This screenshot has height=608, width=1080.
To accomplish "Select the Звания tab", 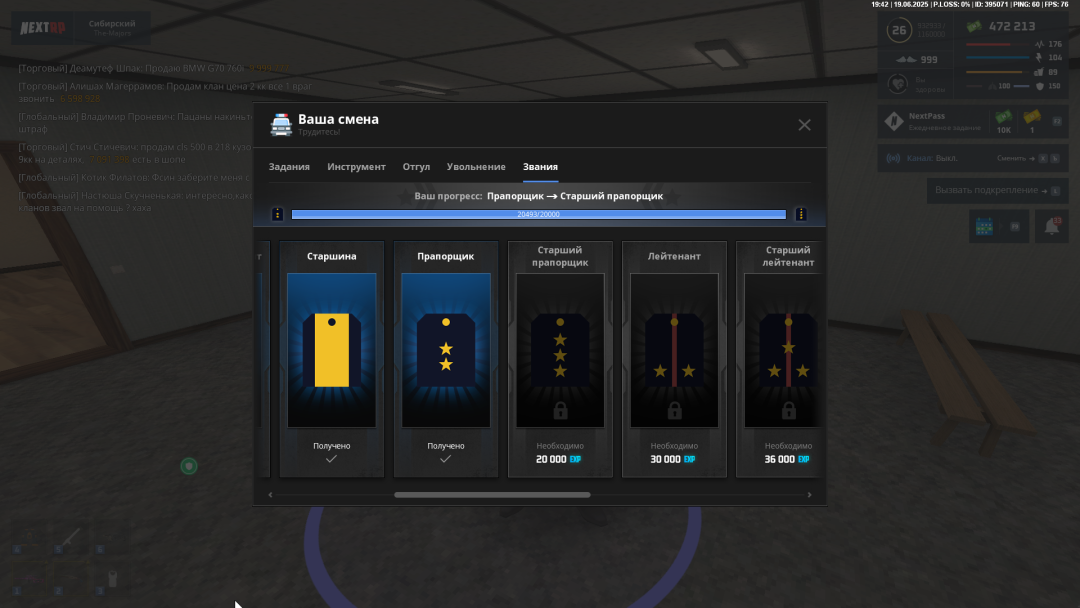I will coord(540,167).
